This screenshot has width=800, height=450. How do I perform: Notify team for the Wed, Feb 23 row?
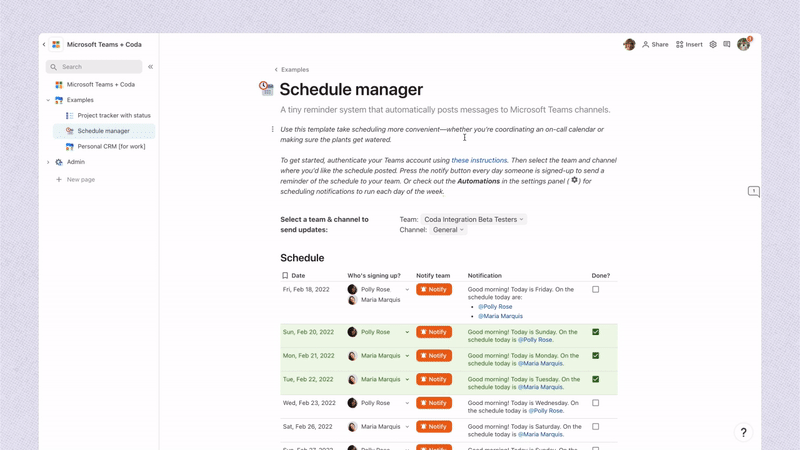pyautogui.click(x=434, y=403)
